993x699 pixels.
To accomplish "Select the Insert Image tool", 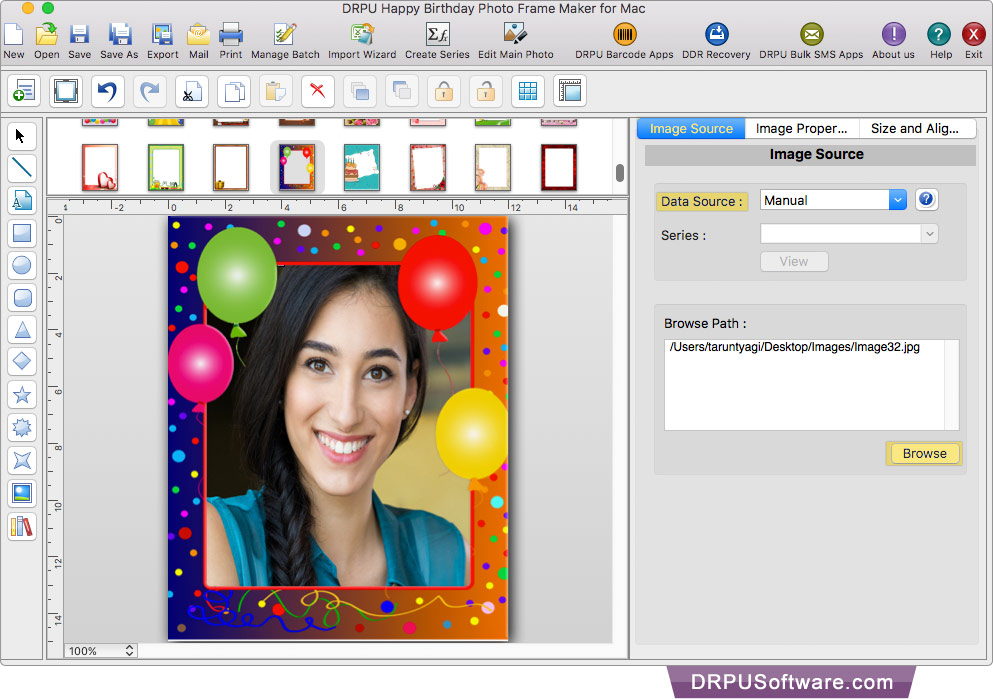I will [x=22, y=493].
